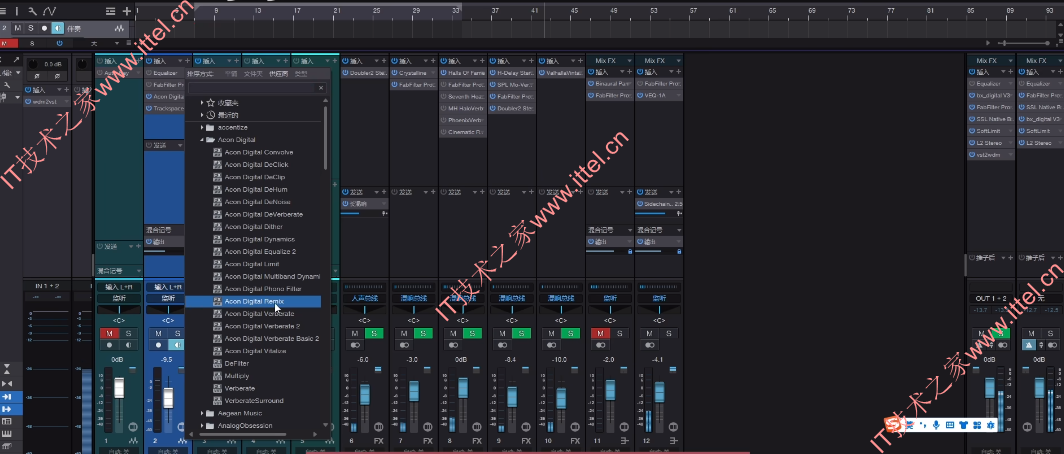Open Crystalline insert on channel 7
This screenshot has height=454, width=1064.
(x=414, y=73)
